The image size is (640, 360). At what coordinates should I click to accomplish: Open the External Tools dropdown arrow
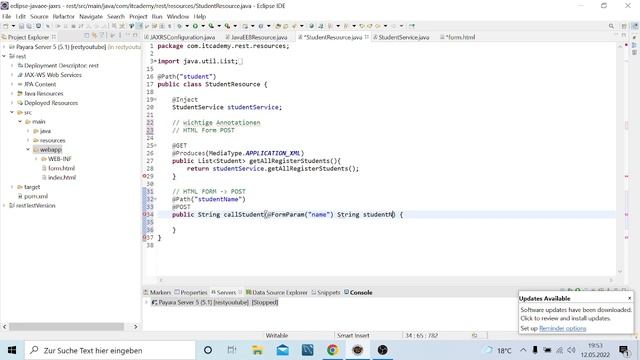(235, 26)
